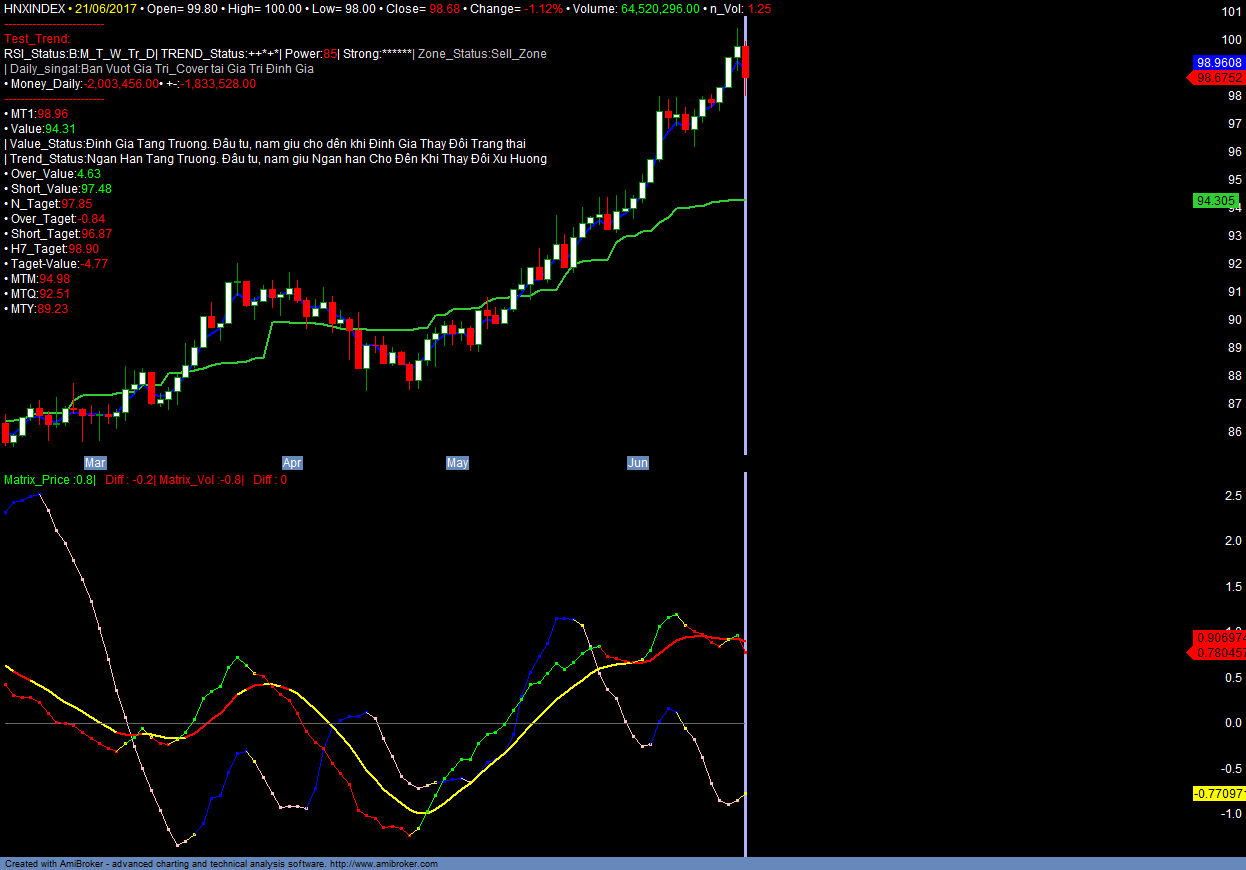The width and height of the screenshot is (1246, 870).
Task: Click the green 94.305 value tag
Action: tap(1216, 201)
